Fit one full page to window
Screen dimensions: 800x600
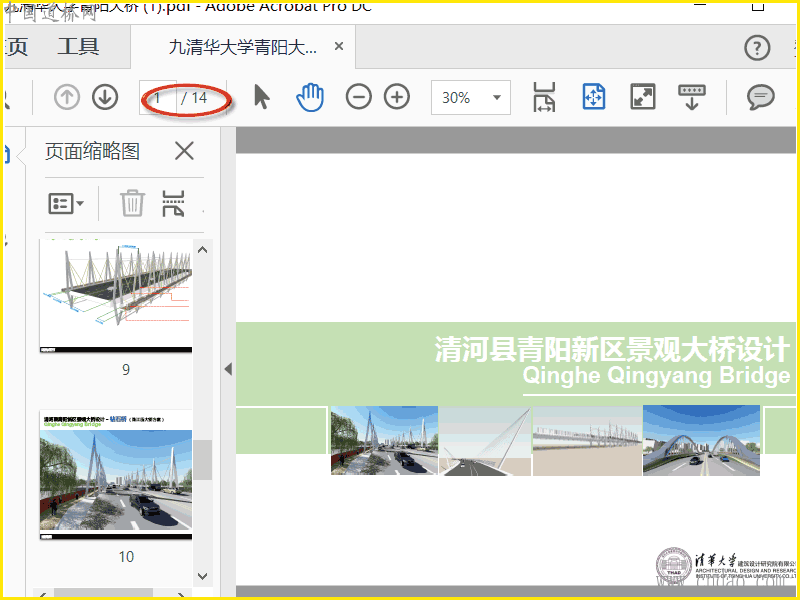(594, 97)
